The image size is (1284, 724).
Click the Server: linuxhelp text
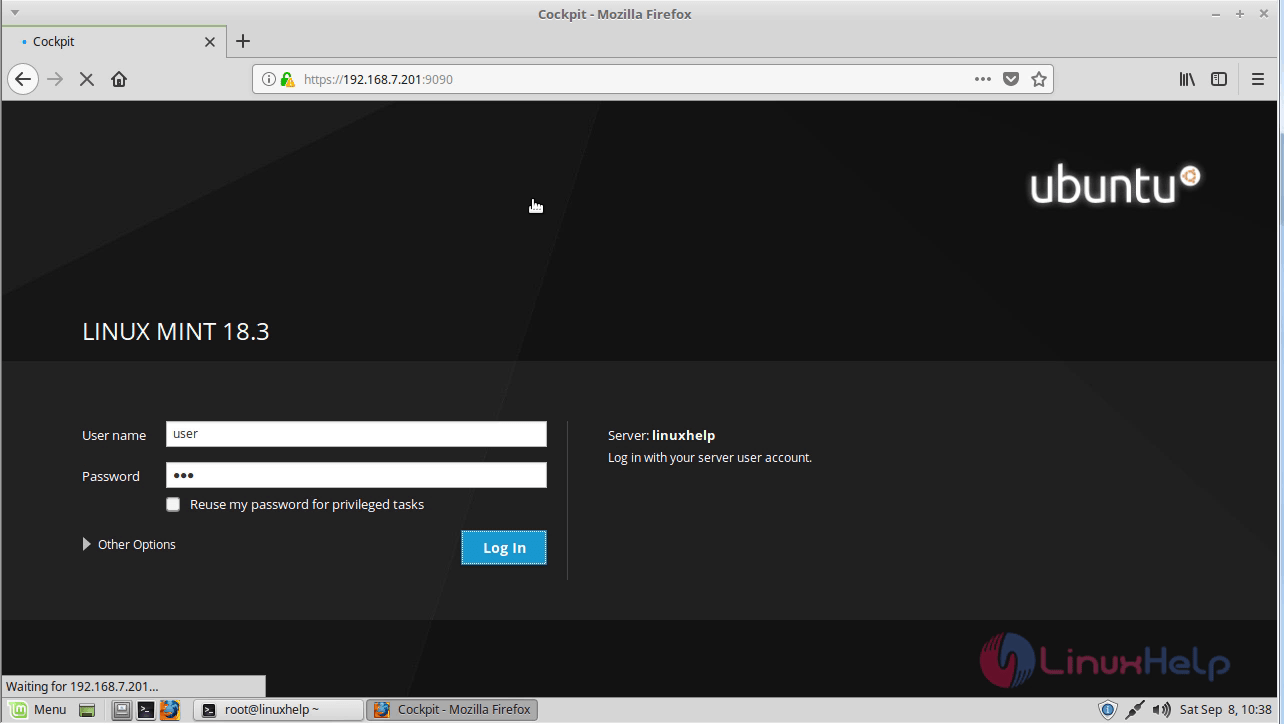click(661, 436)
